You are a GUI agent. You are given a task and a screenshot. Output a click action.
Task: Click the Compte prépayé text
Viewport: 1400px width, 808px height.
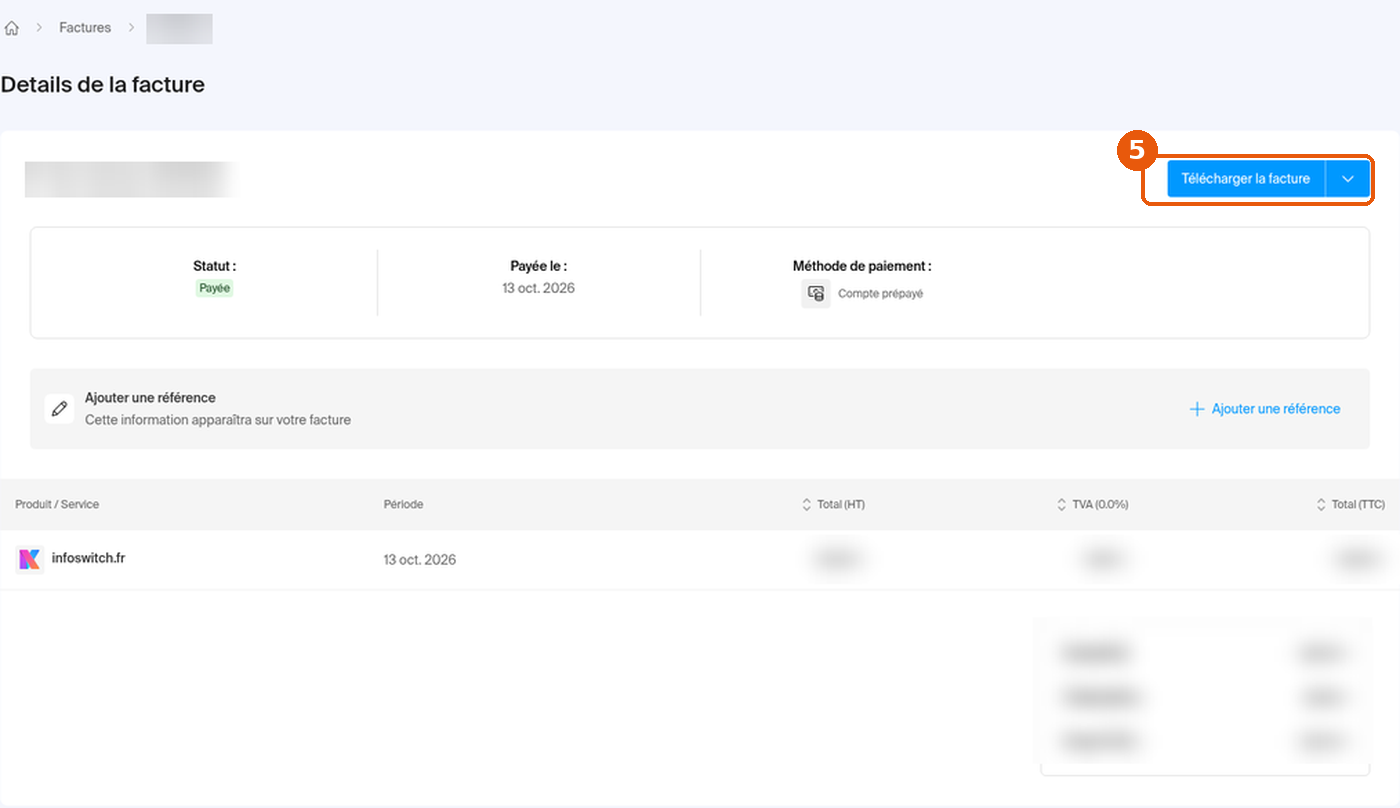pos(881,294)
